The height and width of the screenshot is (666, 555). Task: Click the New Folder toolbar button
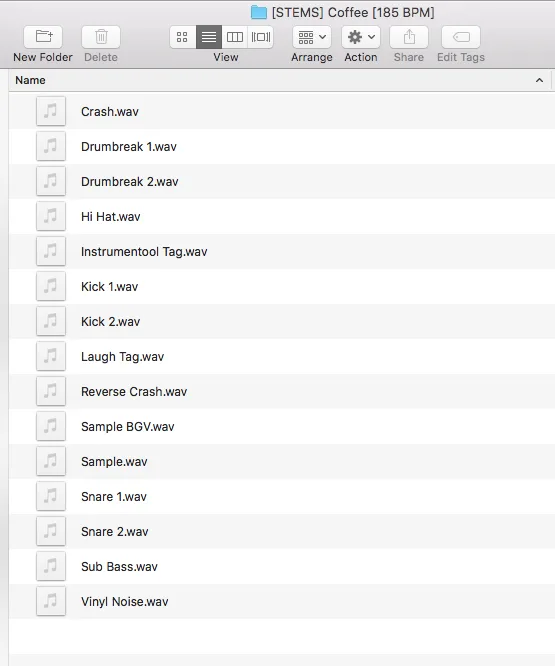click(x=43, y=37)
